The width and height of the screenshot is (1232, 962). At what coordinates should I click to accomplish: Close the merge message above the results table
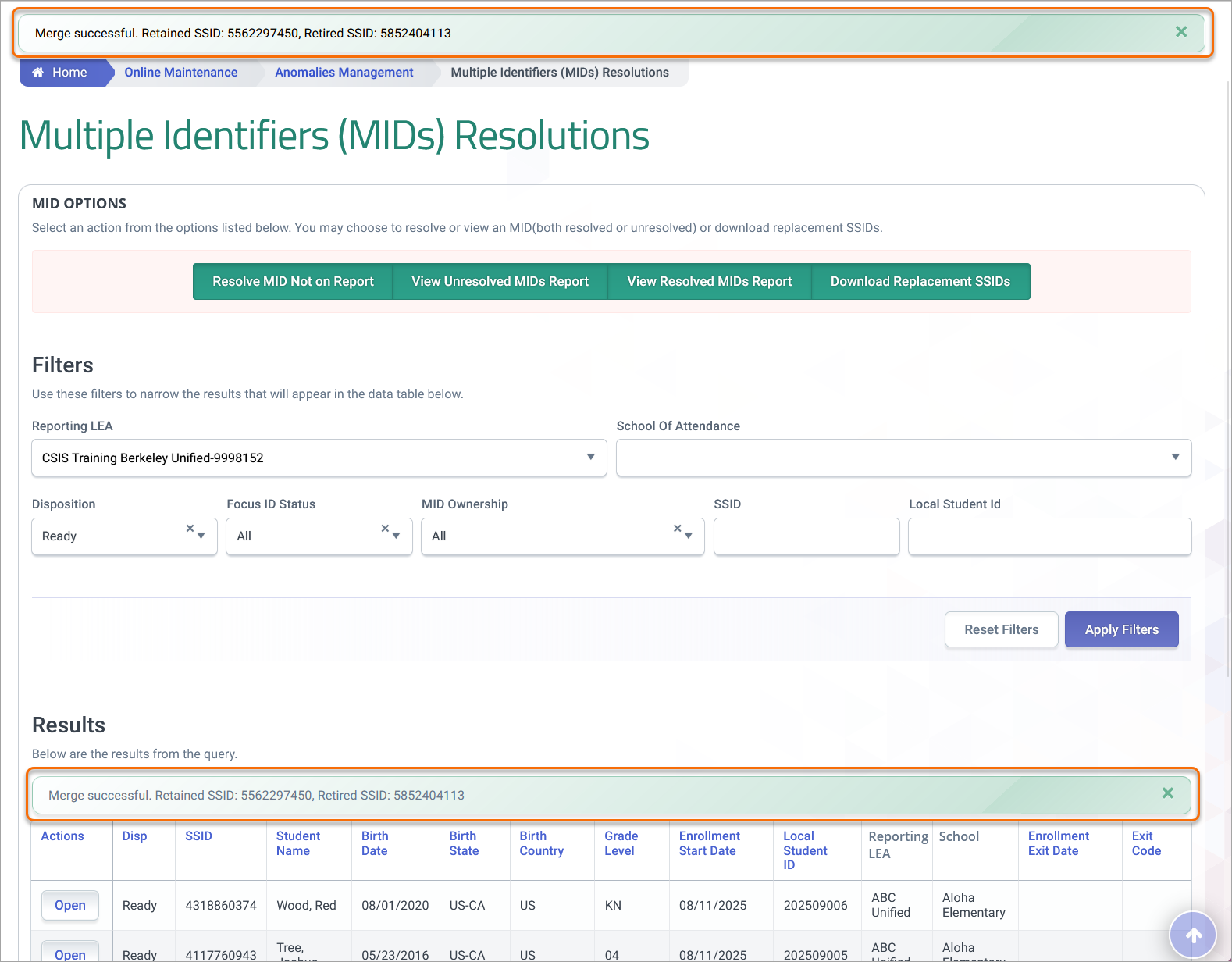click(1168, 793)
